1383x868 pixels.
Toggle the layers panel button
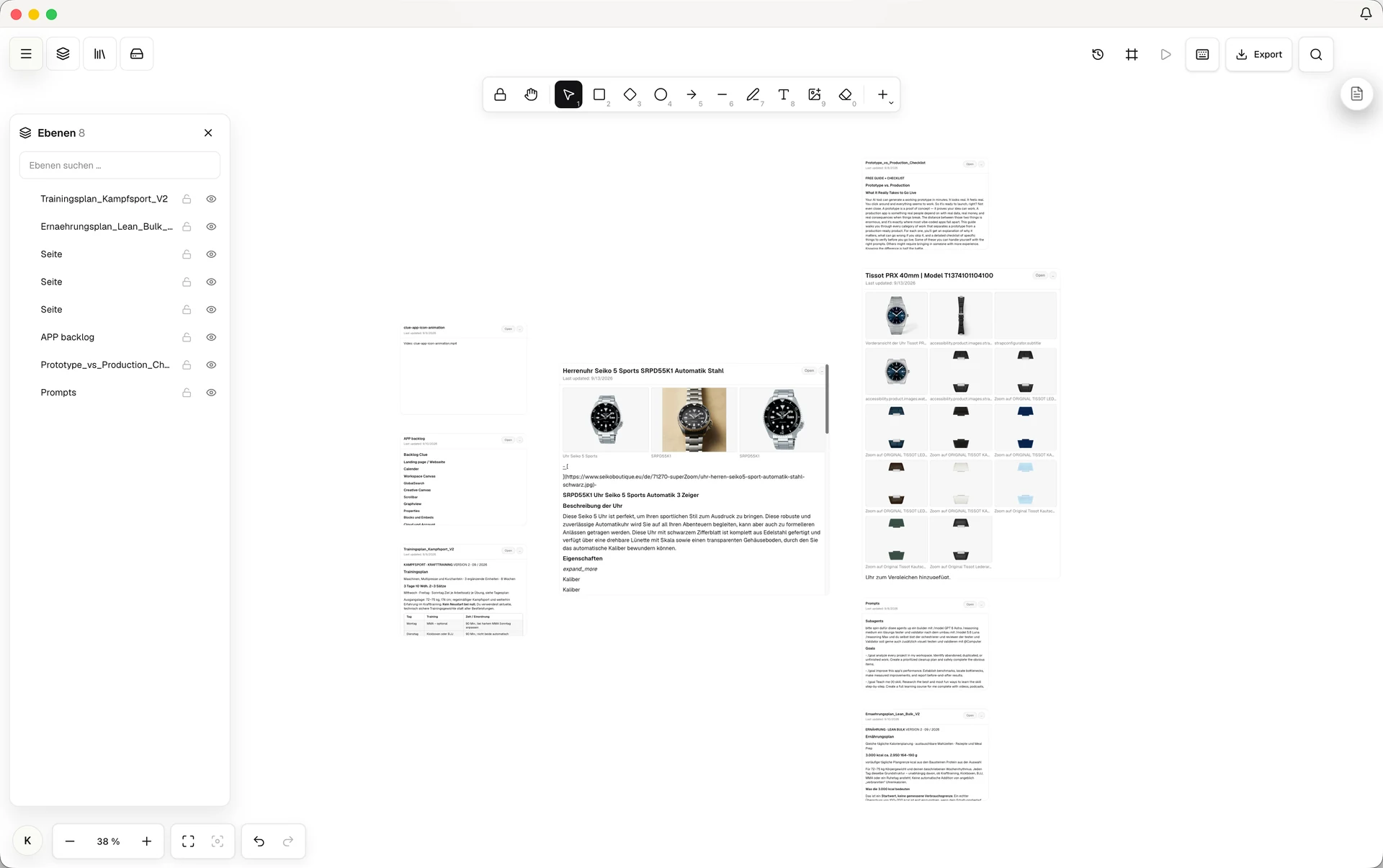point(63,54)
